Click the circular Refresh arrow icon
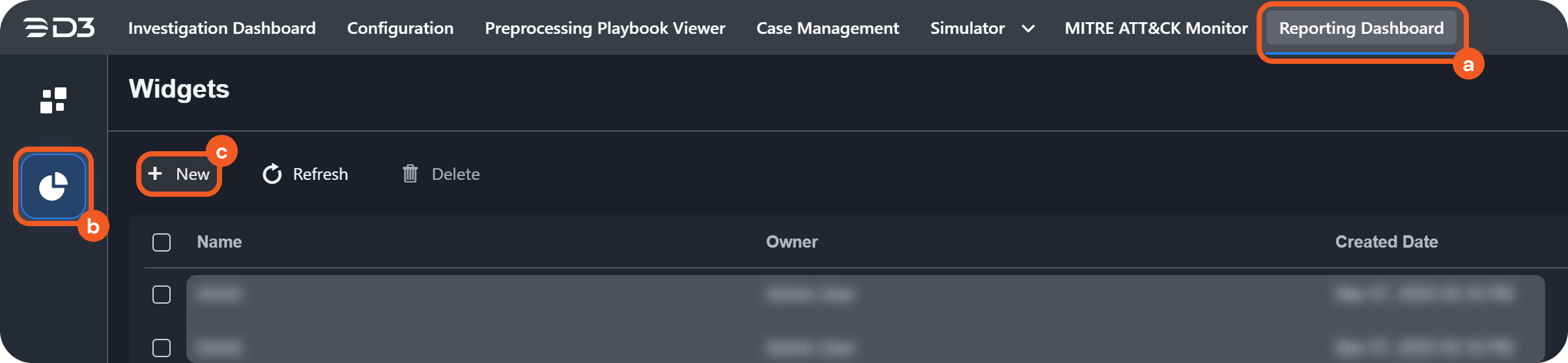The height and width of the screenshot is (363, 1568). pyautogui.click(x=272, y=174)
